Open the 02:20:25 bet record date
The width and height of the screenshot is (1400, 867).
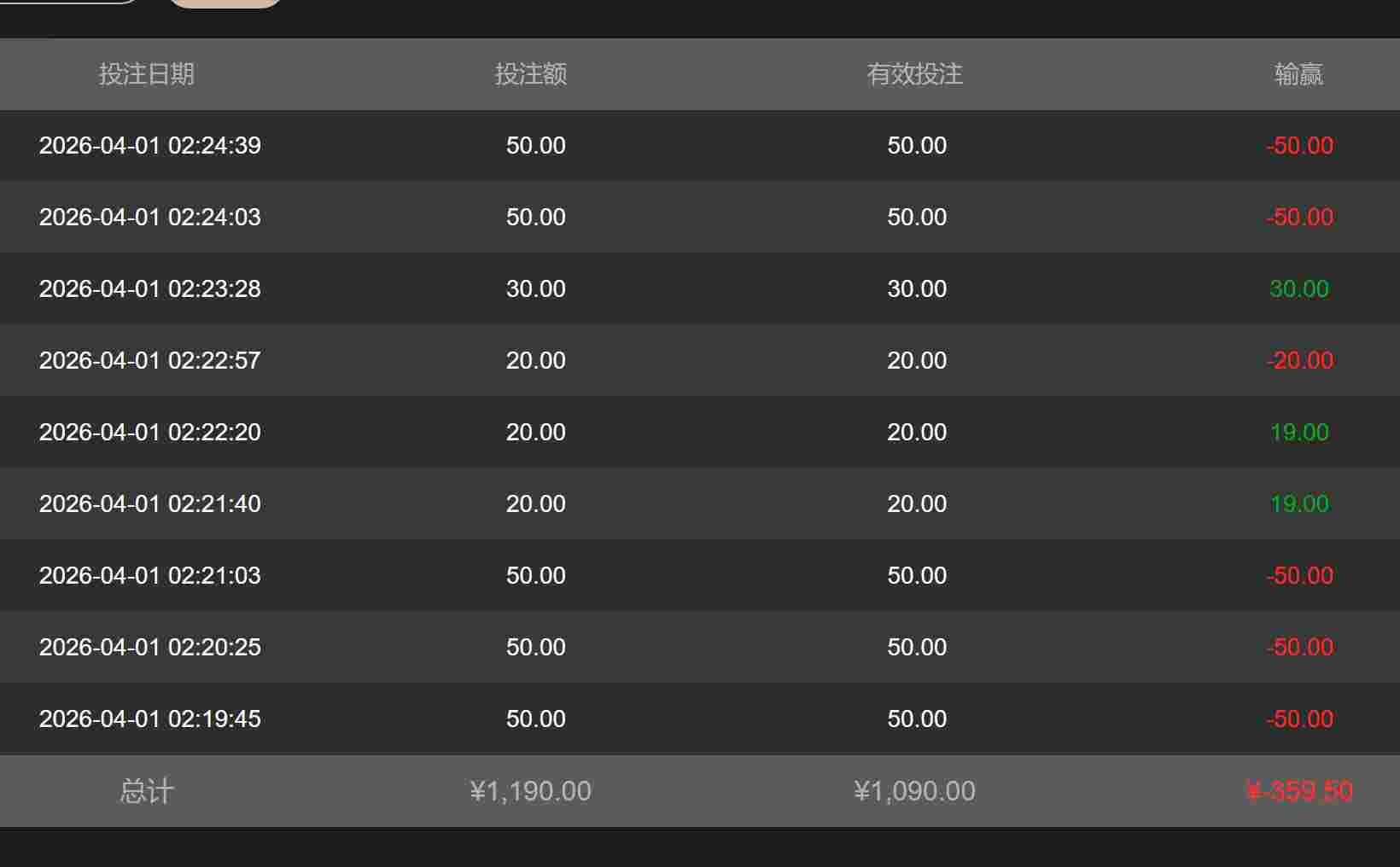[x=150, y=647]
